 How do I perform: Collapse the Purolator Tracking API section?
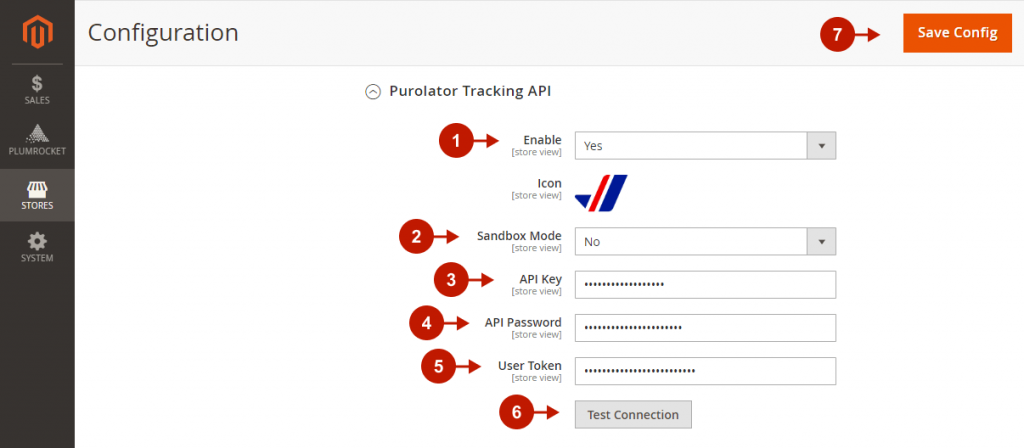(373, 92)
